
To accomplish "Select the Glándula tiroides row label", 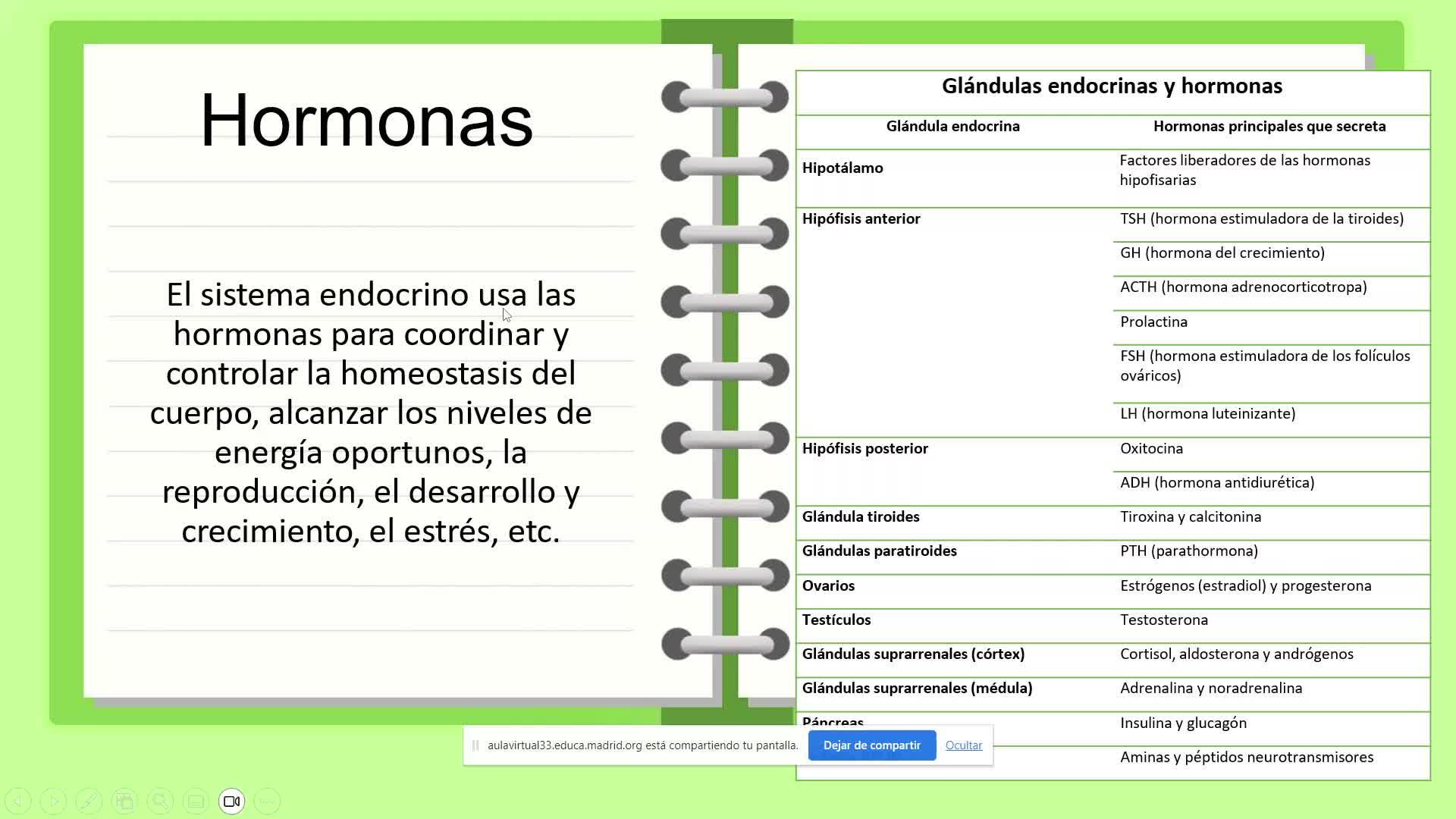I will 861,517.
